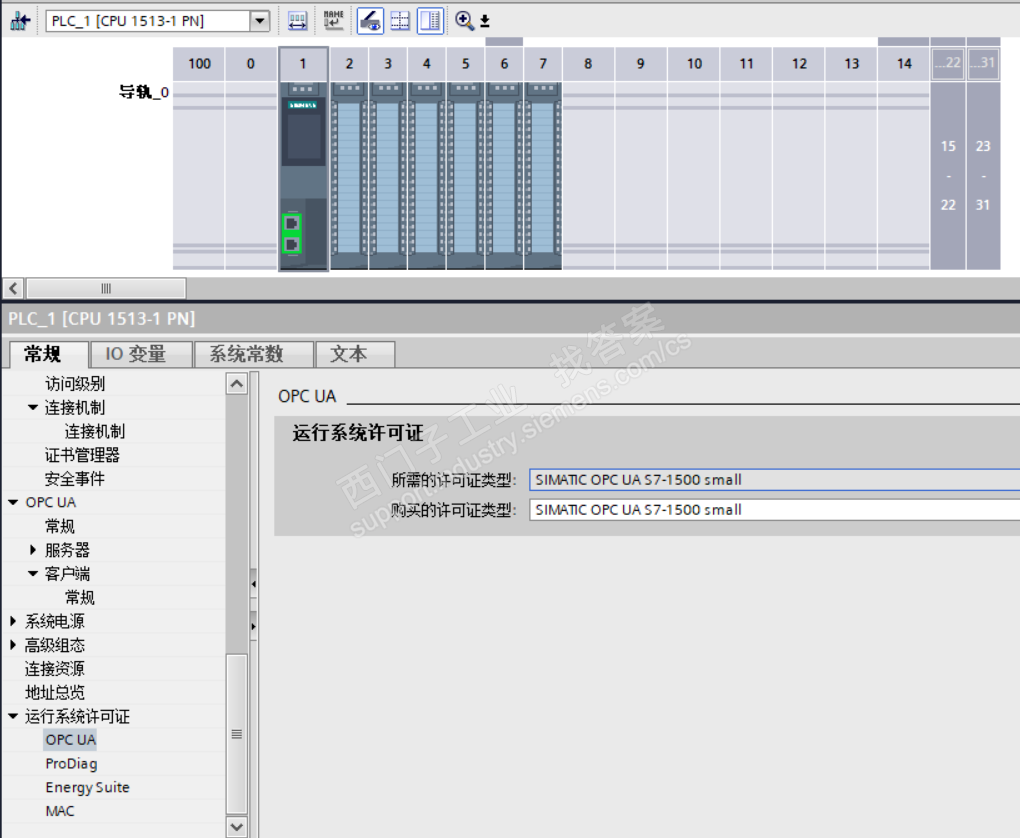Screen dimensions: 1020x838
Task: Toggle the hardware catalog layout icon
Action: pos(431,21)
